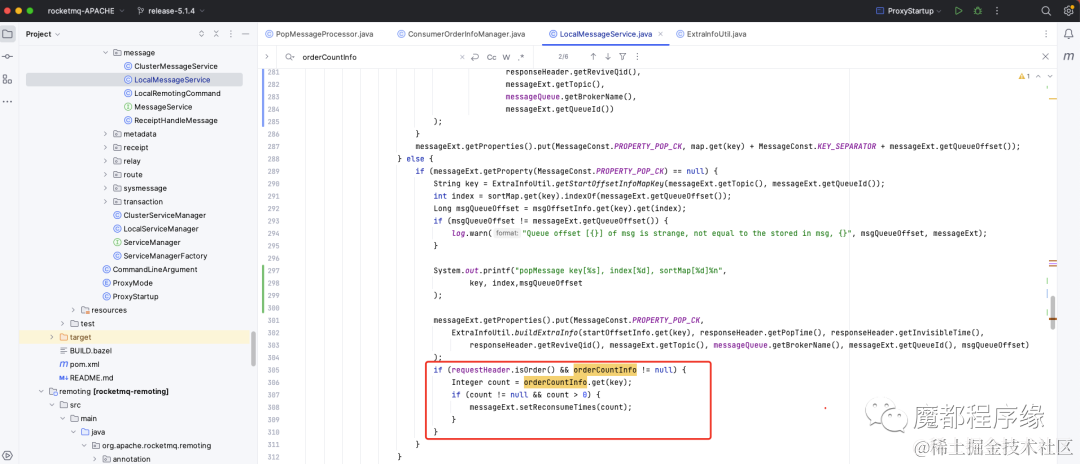Open the Structure tool window icon
The image size is (1080, 464).
coord(8,79)
